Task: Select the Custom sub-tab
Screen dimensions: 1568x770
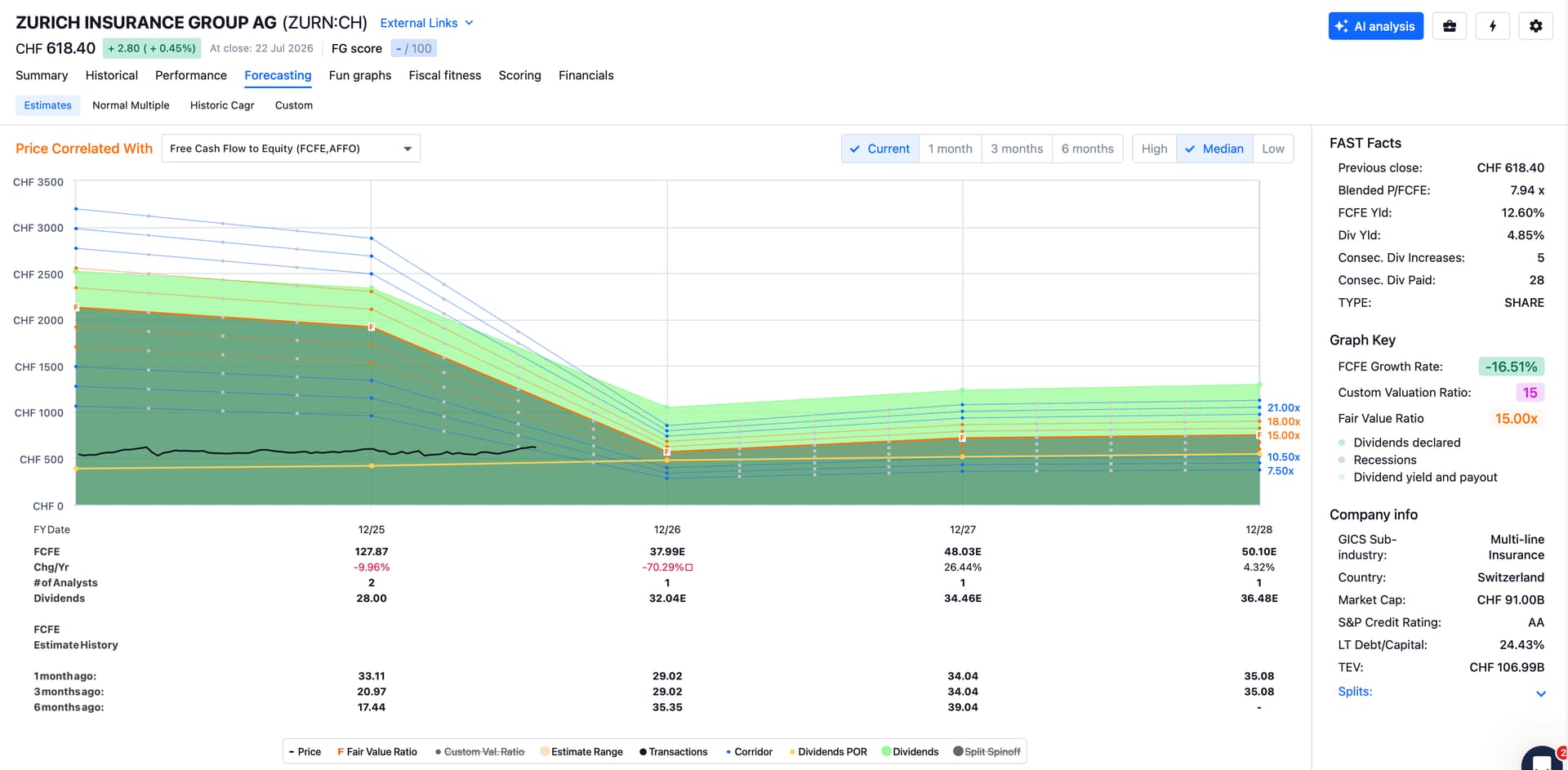Action: click(294, 105)
